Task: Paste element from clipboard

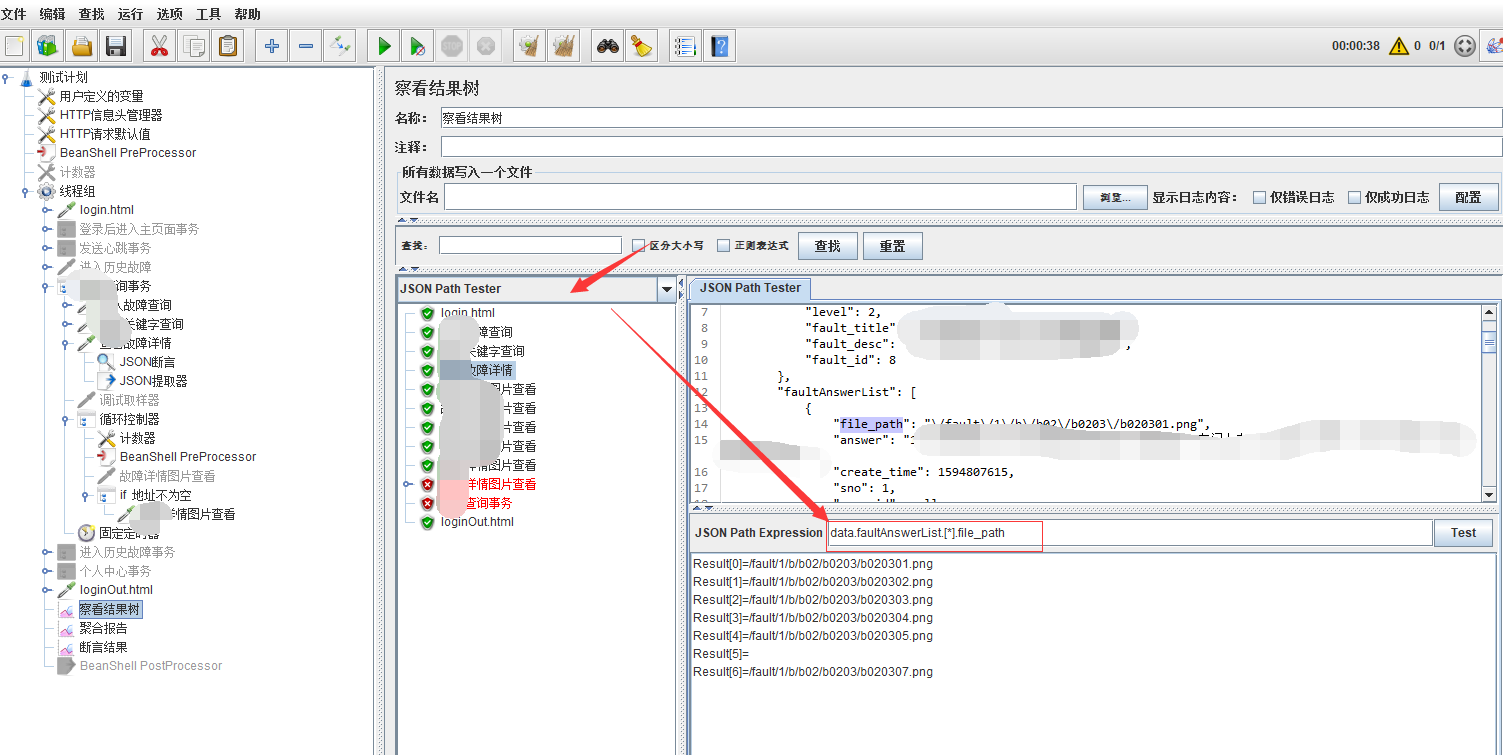Action: (228, 45)
